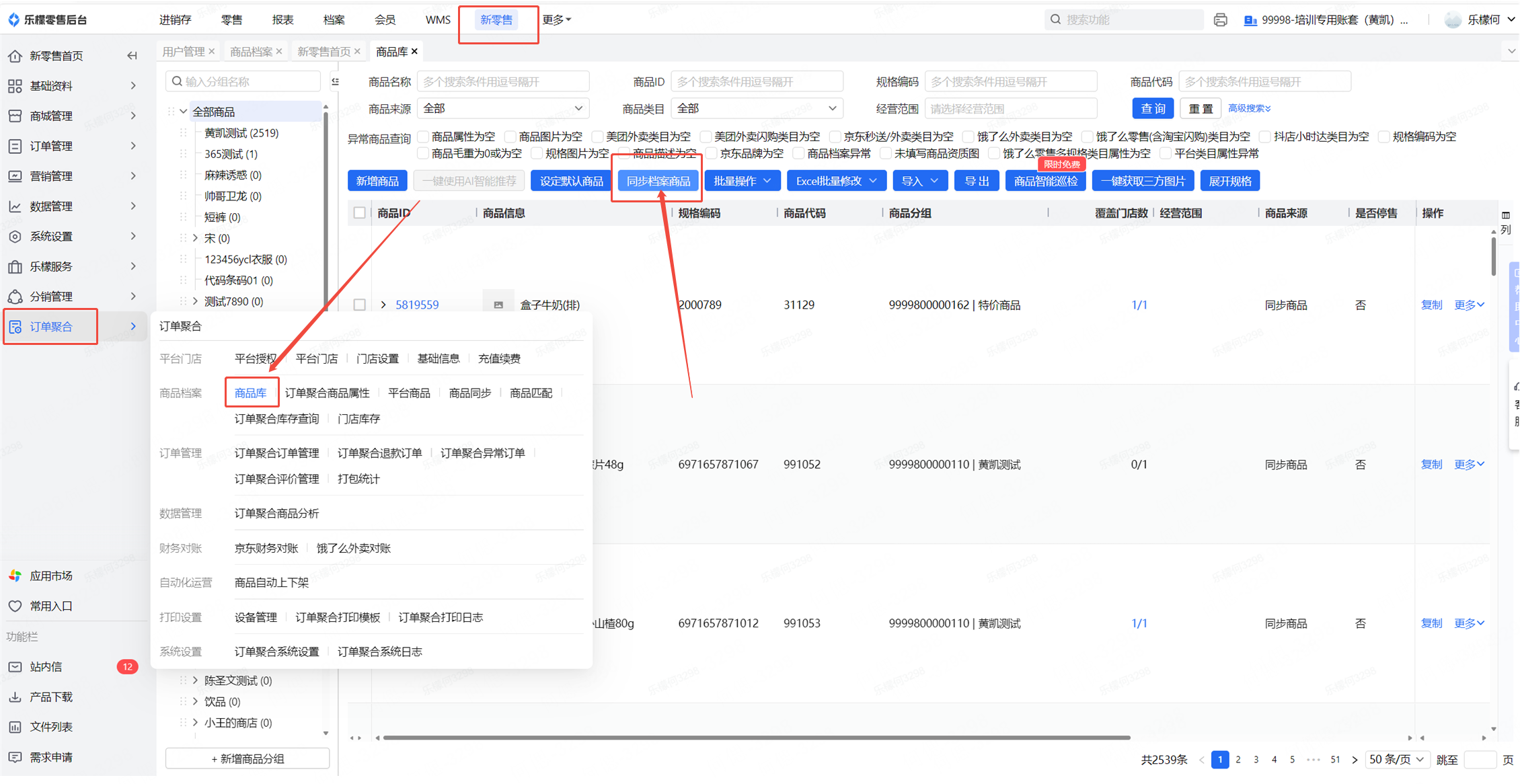Select 商品同步 in 订单聚合 menu

(469, 393)
